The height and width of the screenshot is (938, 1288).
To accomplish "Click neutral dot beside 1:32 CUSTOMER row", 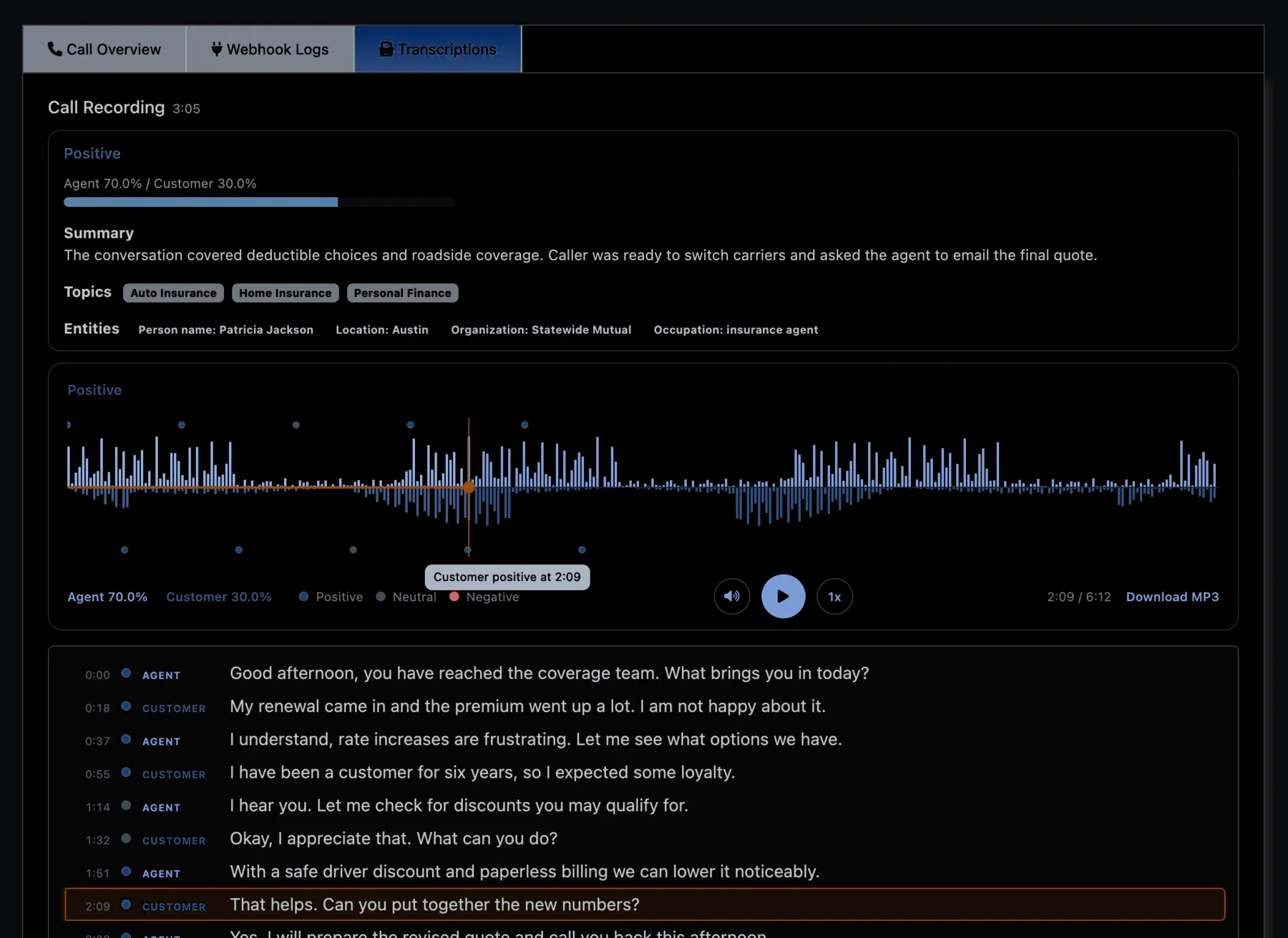I will (126, 838).
